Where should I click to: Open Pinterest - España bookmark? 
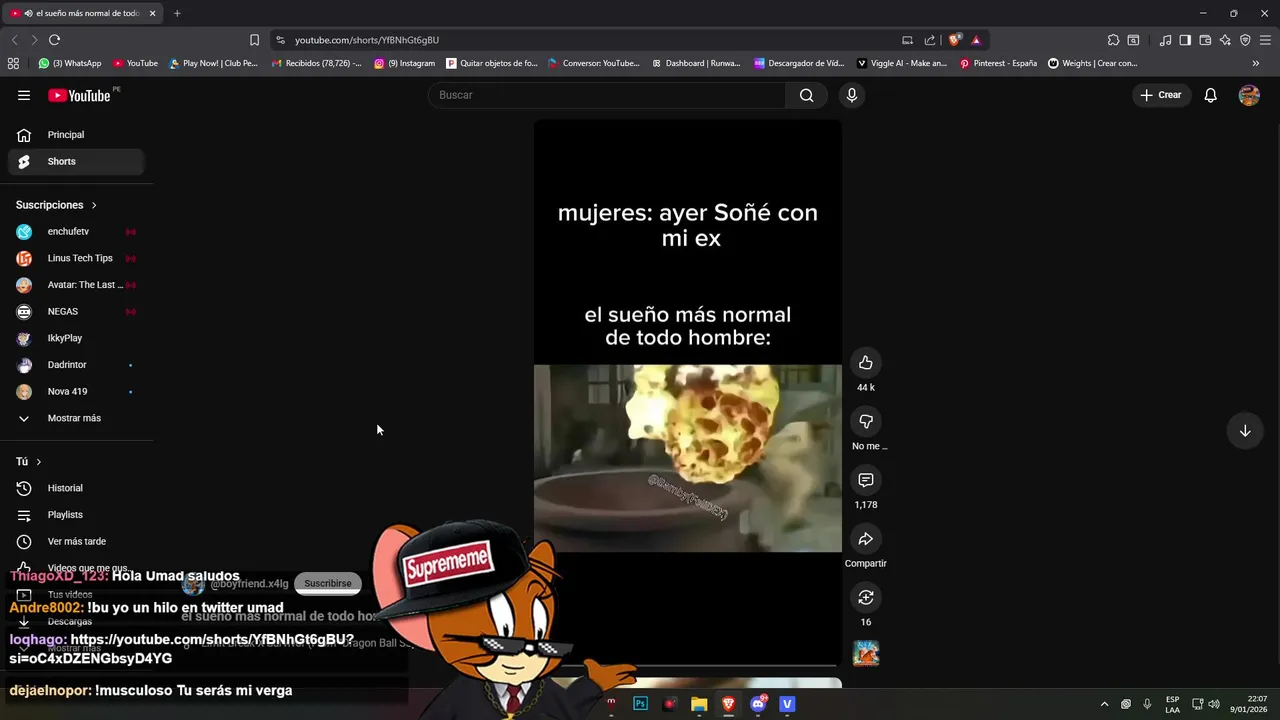(x=998, y=63)
